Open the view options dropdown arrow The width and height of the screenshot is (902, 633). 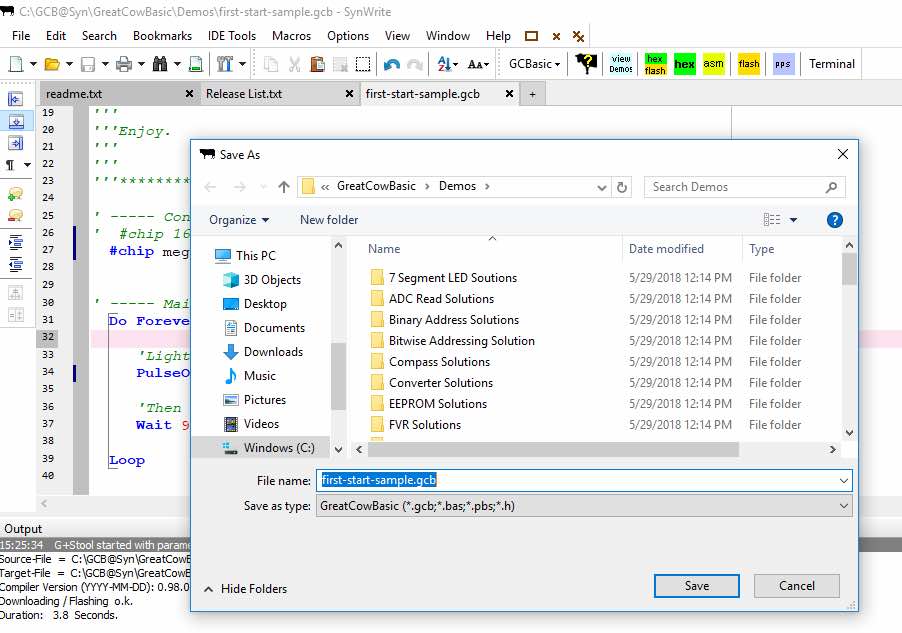[794, 220]
